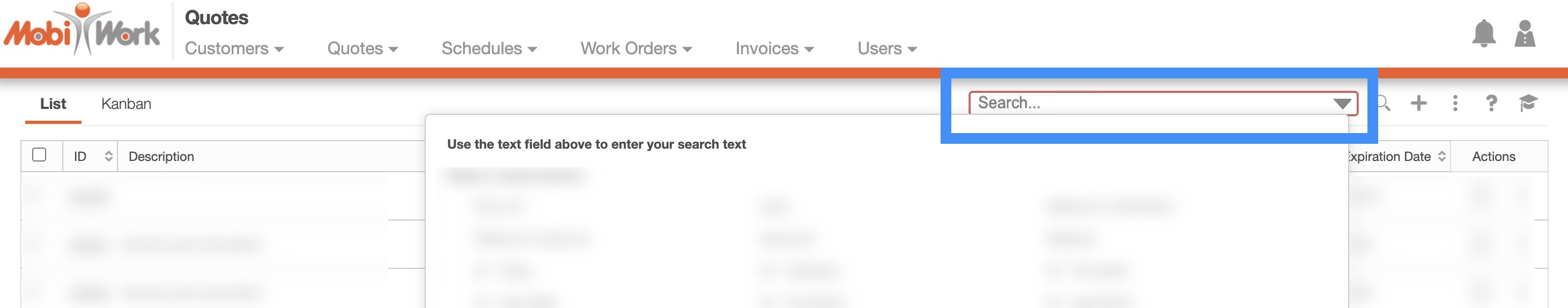The height and width of the screenshot is (308, 1568).
Task: Add a new quote with plus icon
Action: (x=1418, y=103)
